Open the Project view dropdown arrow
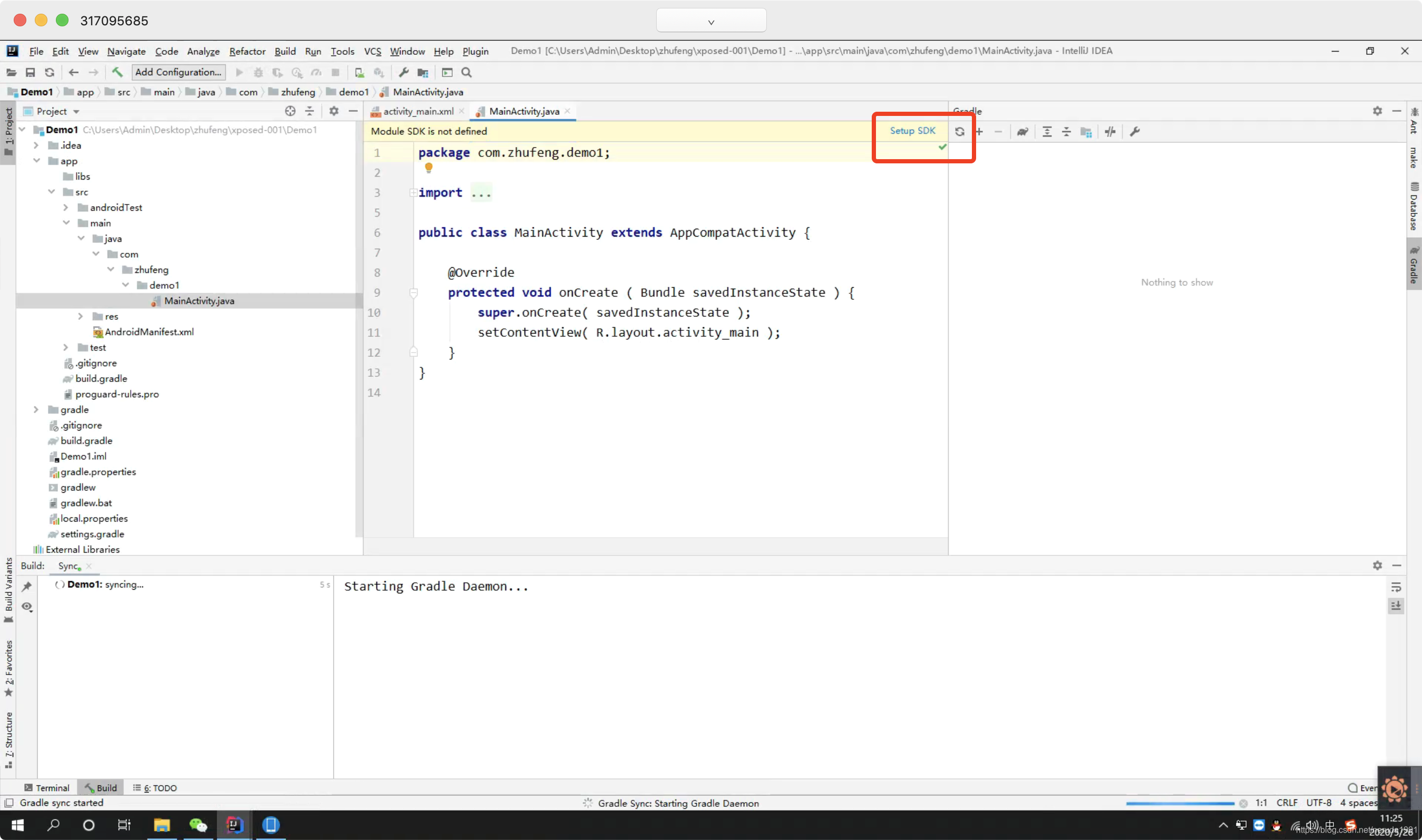The image size is (1422, 840). (76, 112)
